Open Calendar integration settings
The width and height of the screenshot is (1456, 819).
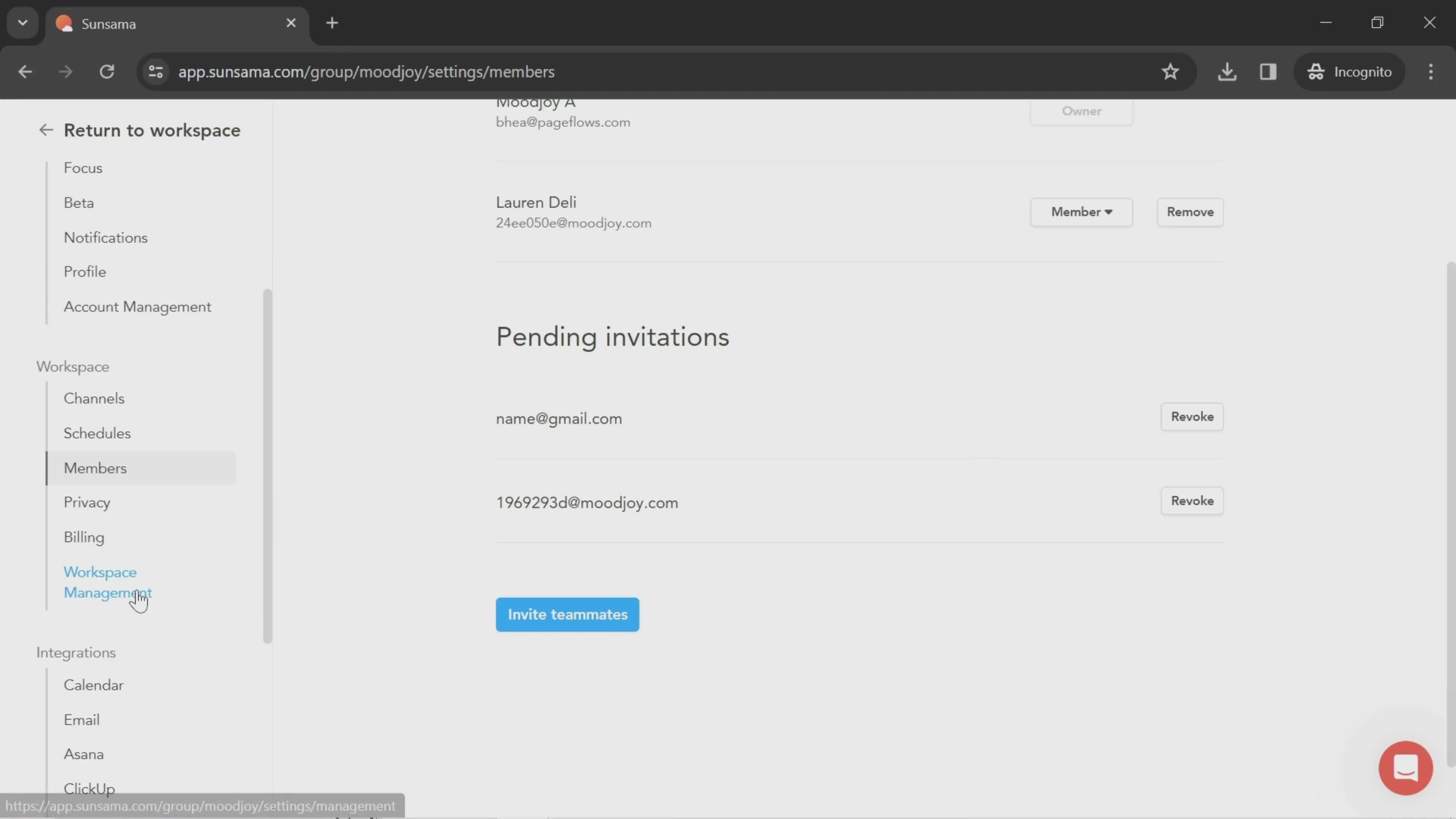tap(93, 684)
